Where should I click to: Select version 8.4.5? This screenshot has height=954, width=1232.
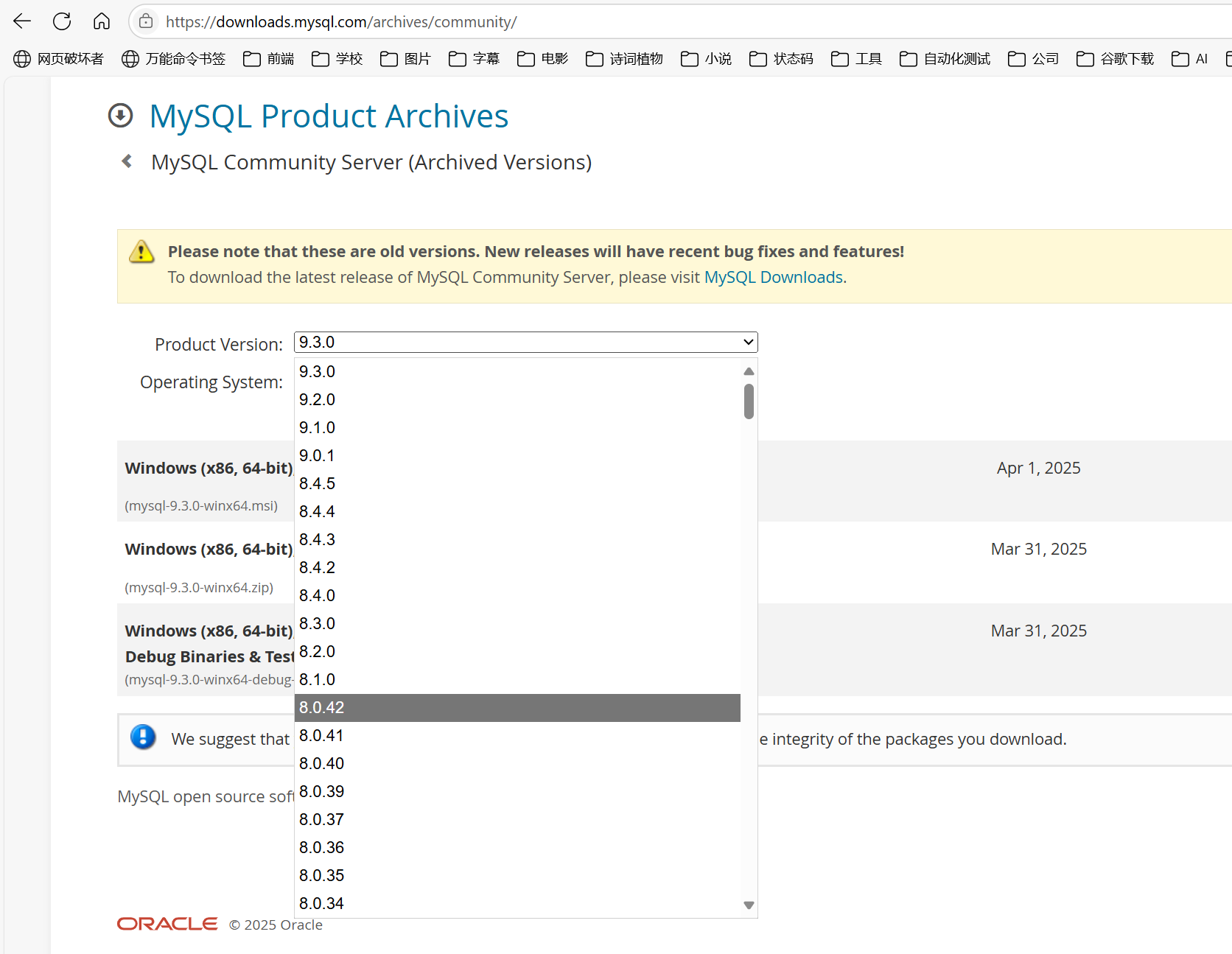coord(517,483)
